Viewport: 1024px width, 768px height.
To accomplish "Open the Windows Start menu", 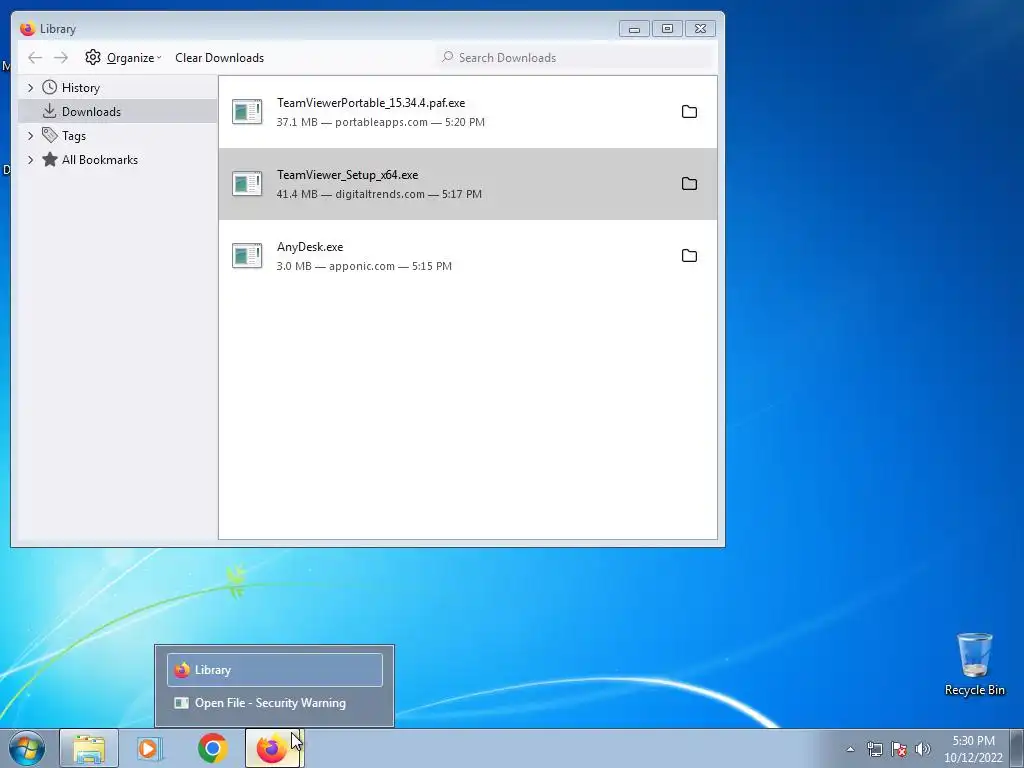I will pos(27,748).
